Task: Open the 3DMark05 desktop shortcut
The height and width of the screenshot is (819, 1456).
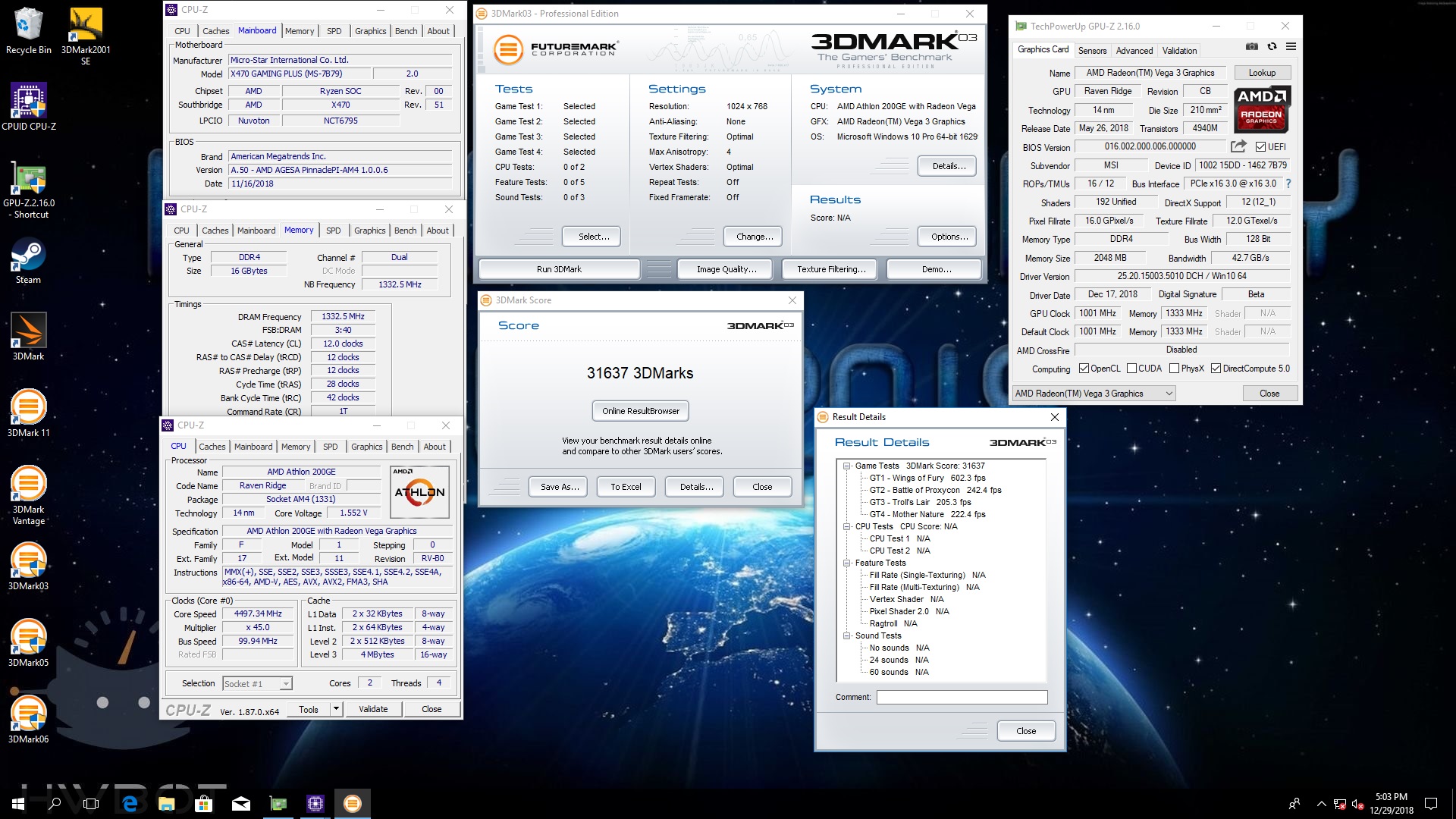Action: pyautogui.click(x=28, y=643)
